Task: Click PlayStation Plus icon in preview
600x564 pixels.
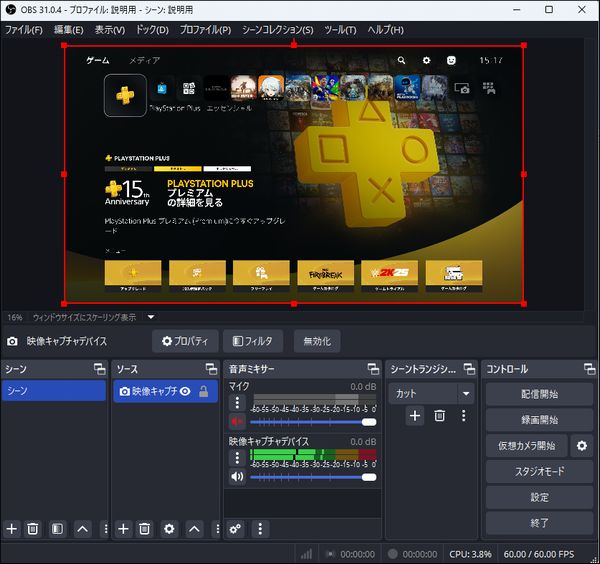Action: coord(125,95)
